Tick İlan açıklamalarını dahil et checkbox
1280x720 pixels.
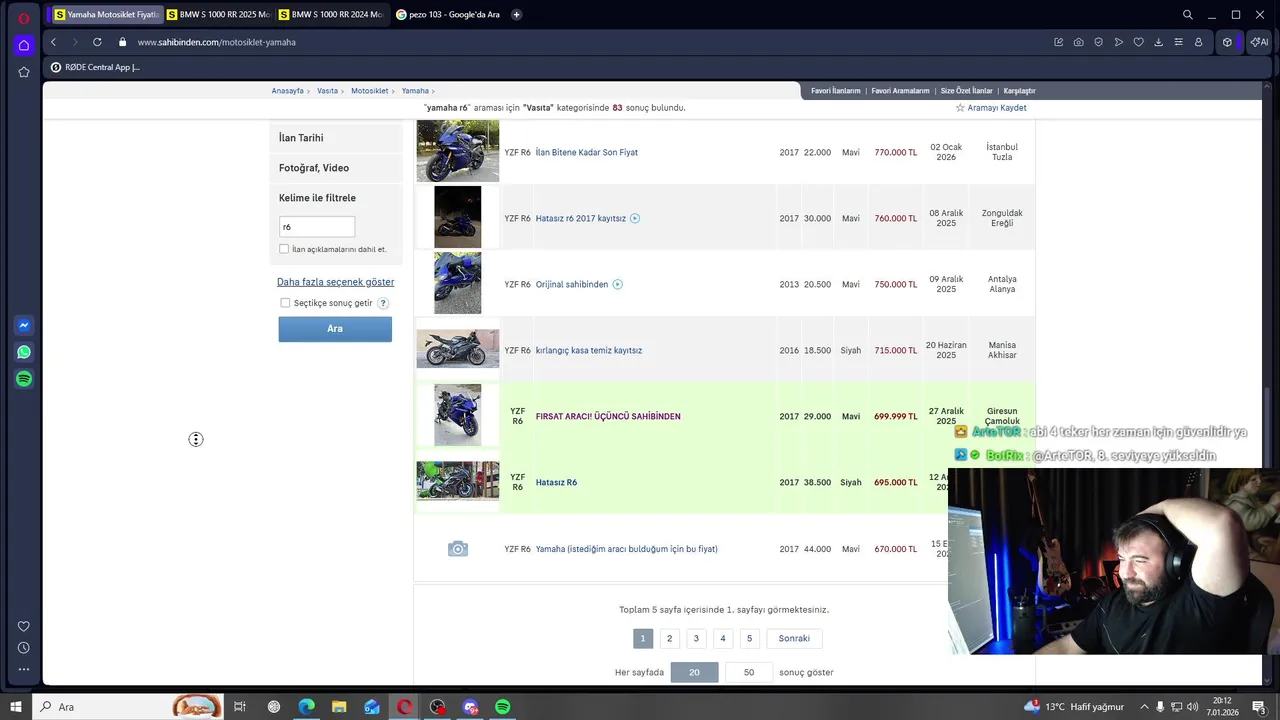(x=284, y=249)
